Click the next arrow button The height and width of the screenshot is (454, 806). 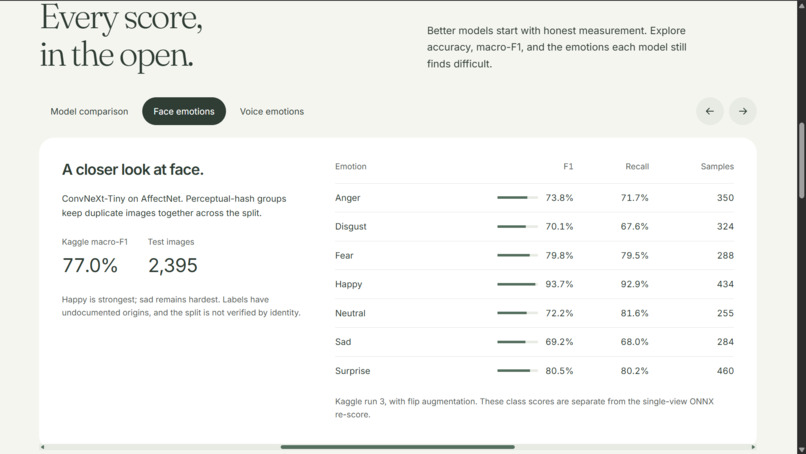click(x=743, y=111)
